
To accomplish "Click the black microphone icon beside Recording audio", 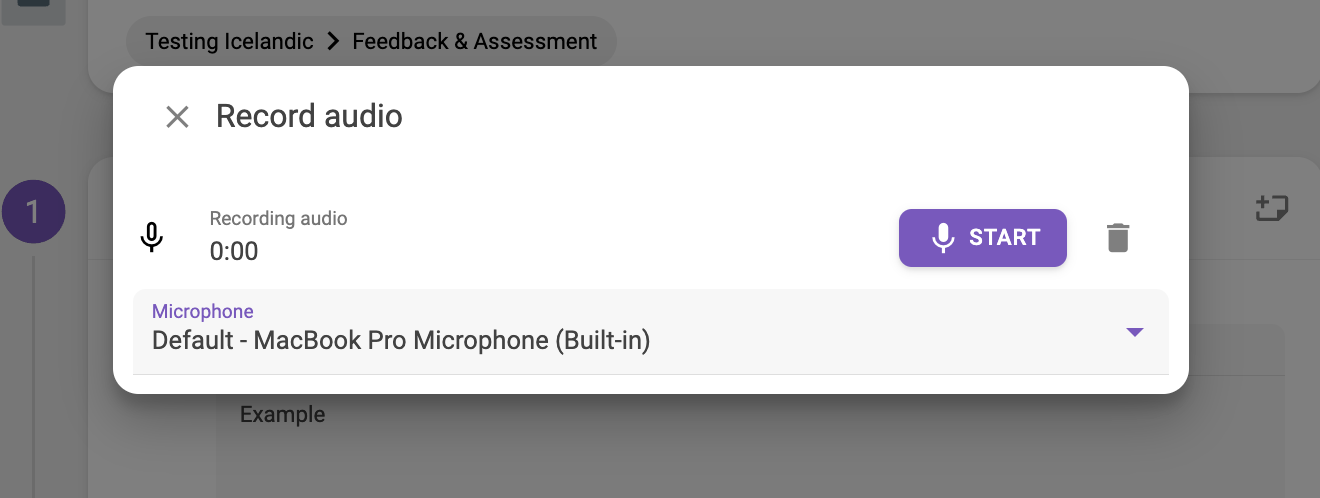I will 151,238.
